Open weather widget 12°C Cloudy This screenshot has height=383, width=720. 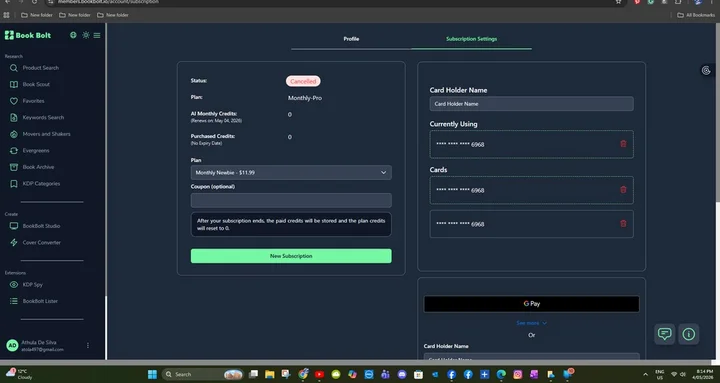tap(18, 374)
